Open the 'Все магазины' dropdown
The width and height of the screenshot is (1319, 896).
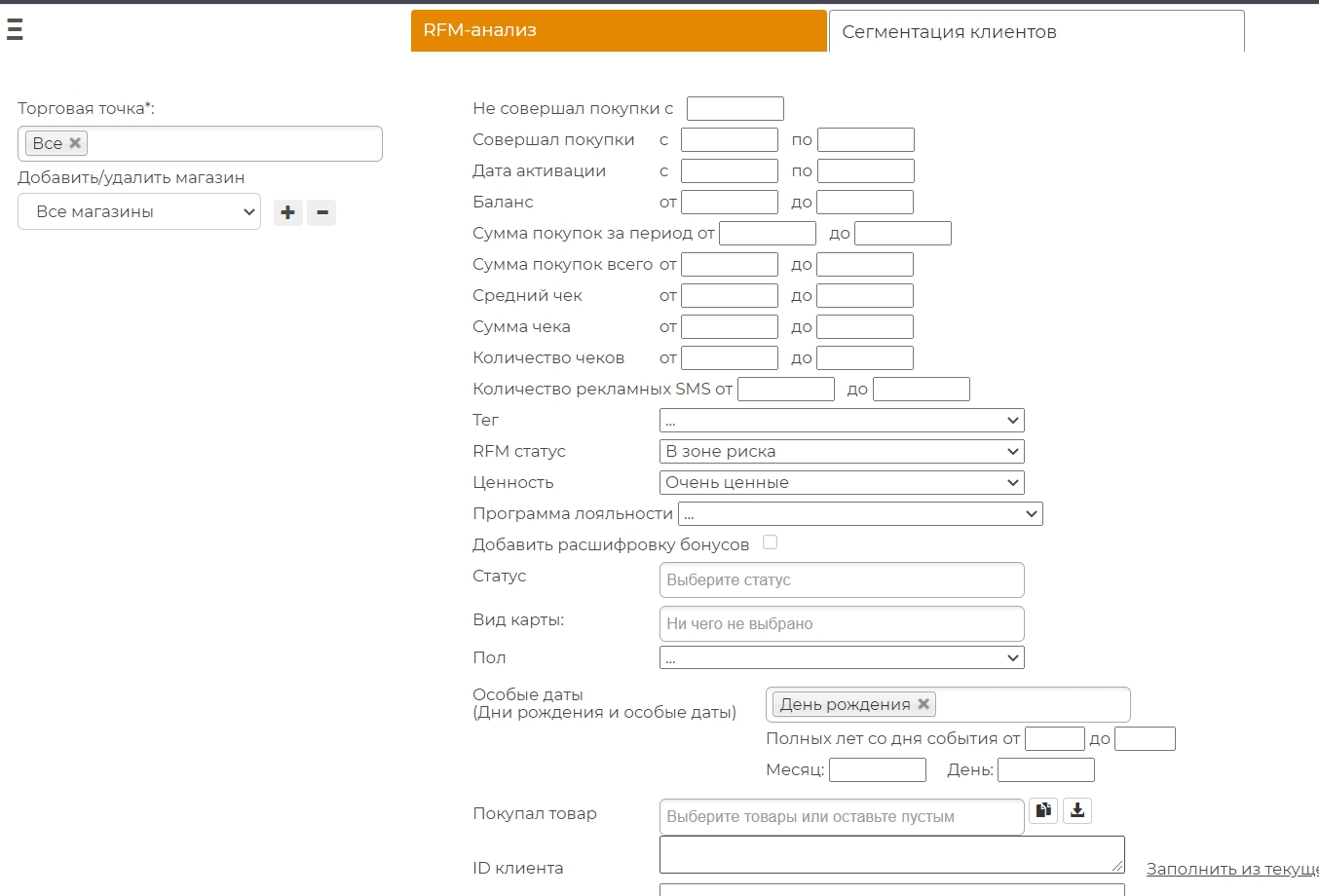[x=139, y=211]
